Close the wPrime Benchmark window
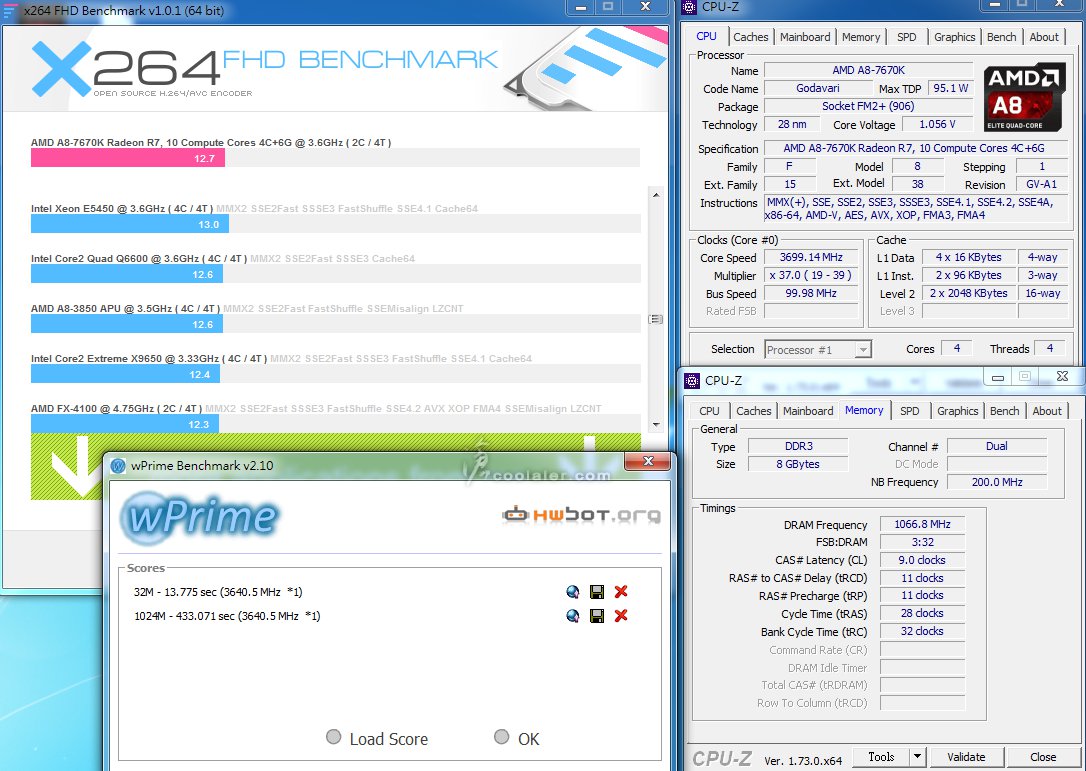1086x771 pixels. click(x=648, y=461)
